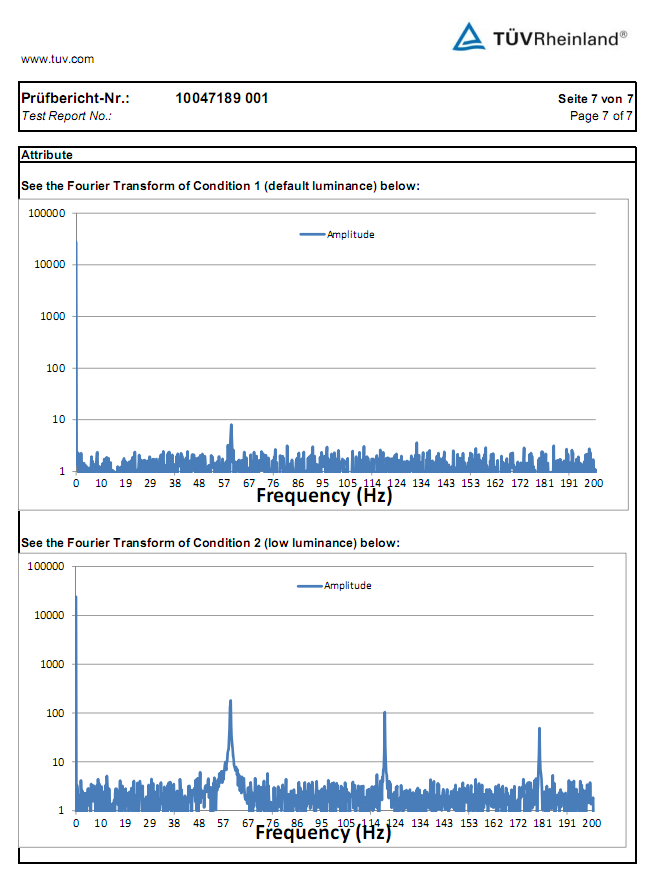
Task: Click x-axis label 181 in Condition 2 chart
Action: (542, 823)
